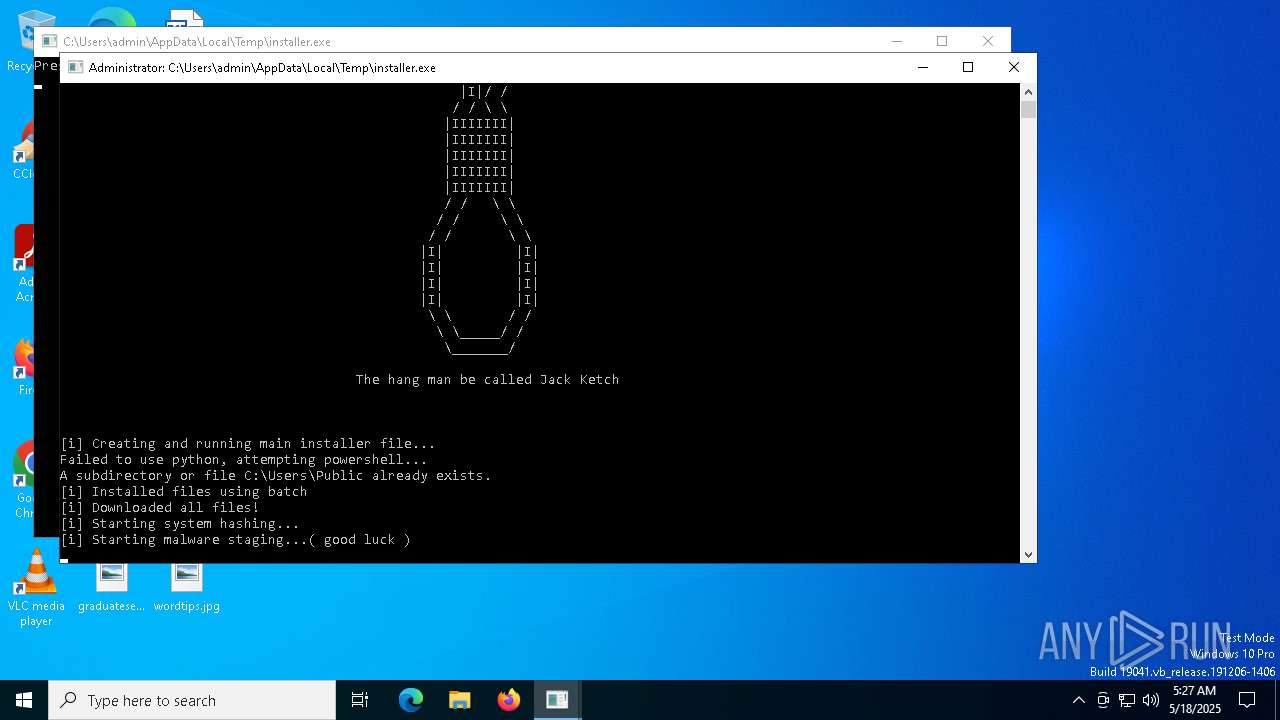Grab the console vertical scrollbar thumb
Image resolution: width=1280 pixels, height=720 pixels.
pyautogui.click(x=1028, y=109)
